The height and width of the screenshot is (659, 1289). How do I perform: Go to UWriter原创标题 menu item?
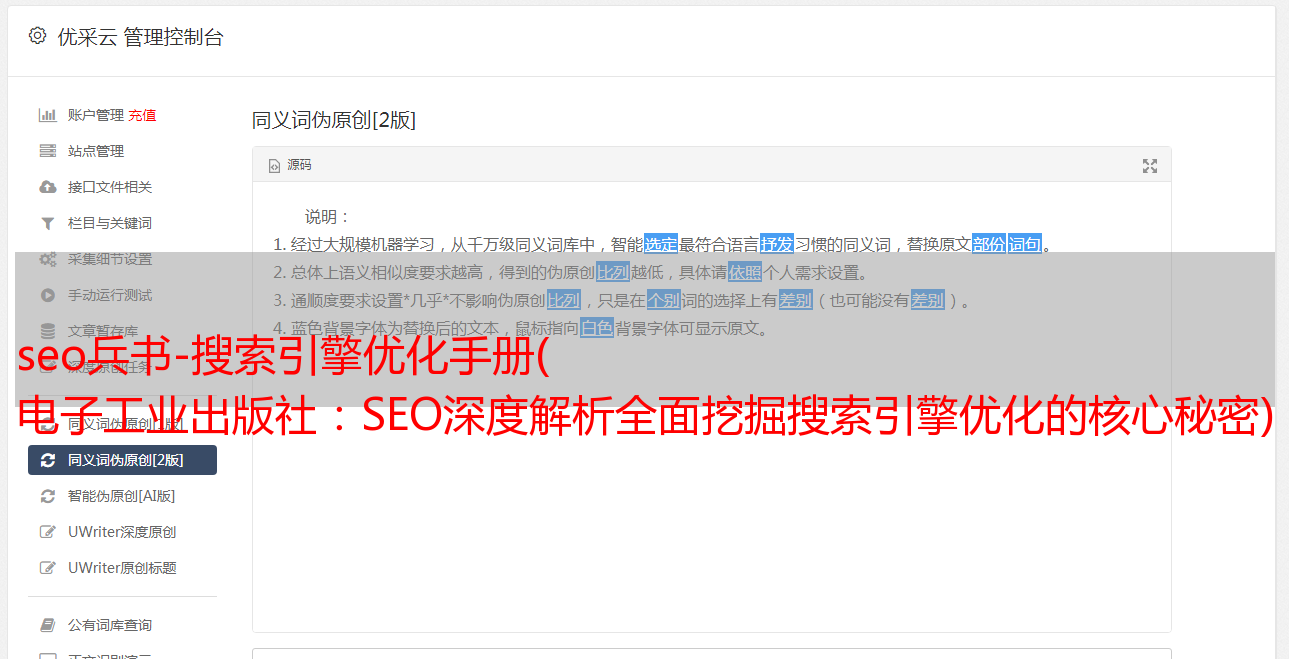(122, 568)
